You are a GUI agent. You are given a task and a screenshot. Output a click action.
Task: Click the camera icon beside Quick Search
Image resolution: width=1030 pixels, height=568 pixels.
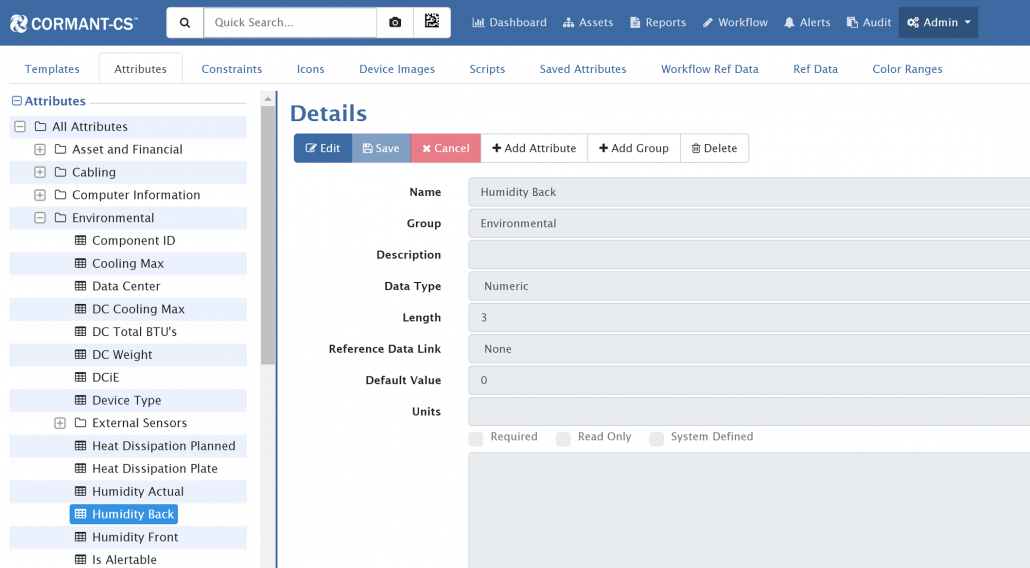[395, 22]
